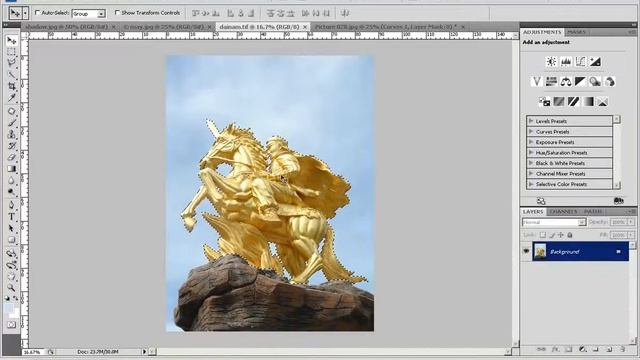Image resolution: width=640 pixels, height=360 pixels.
Task: Open the Auto-Select Group dropdown
Action: point(89,13)
